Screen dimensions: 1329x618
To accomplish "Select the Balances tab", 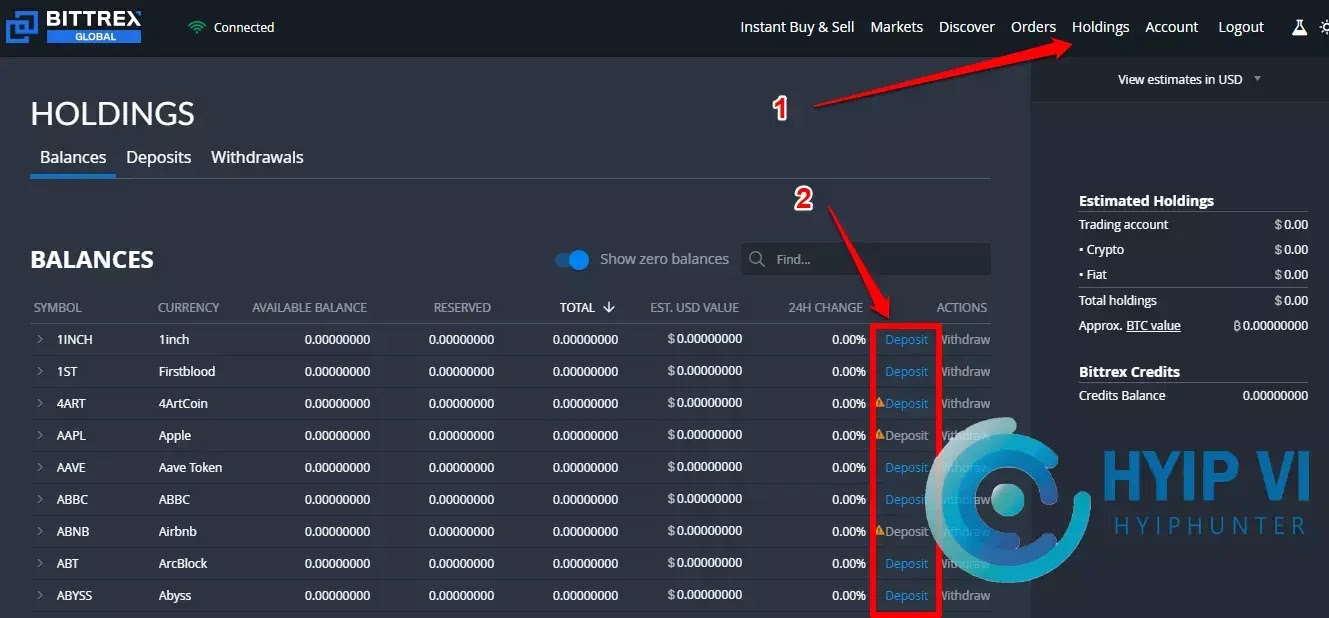I will (73, 157).
